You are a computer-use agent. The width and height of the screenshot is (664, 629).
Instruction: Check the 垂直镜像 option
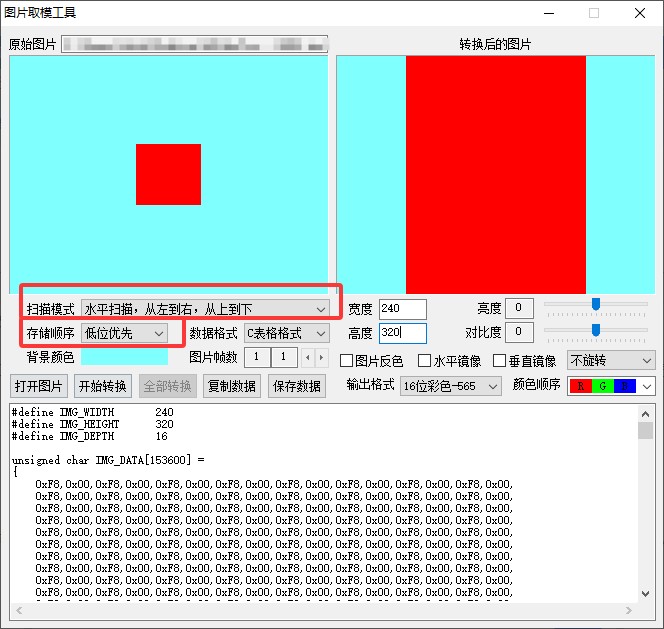[500, 361]
